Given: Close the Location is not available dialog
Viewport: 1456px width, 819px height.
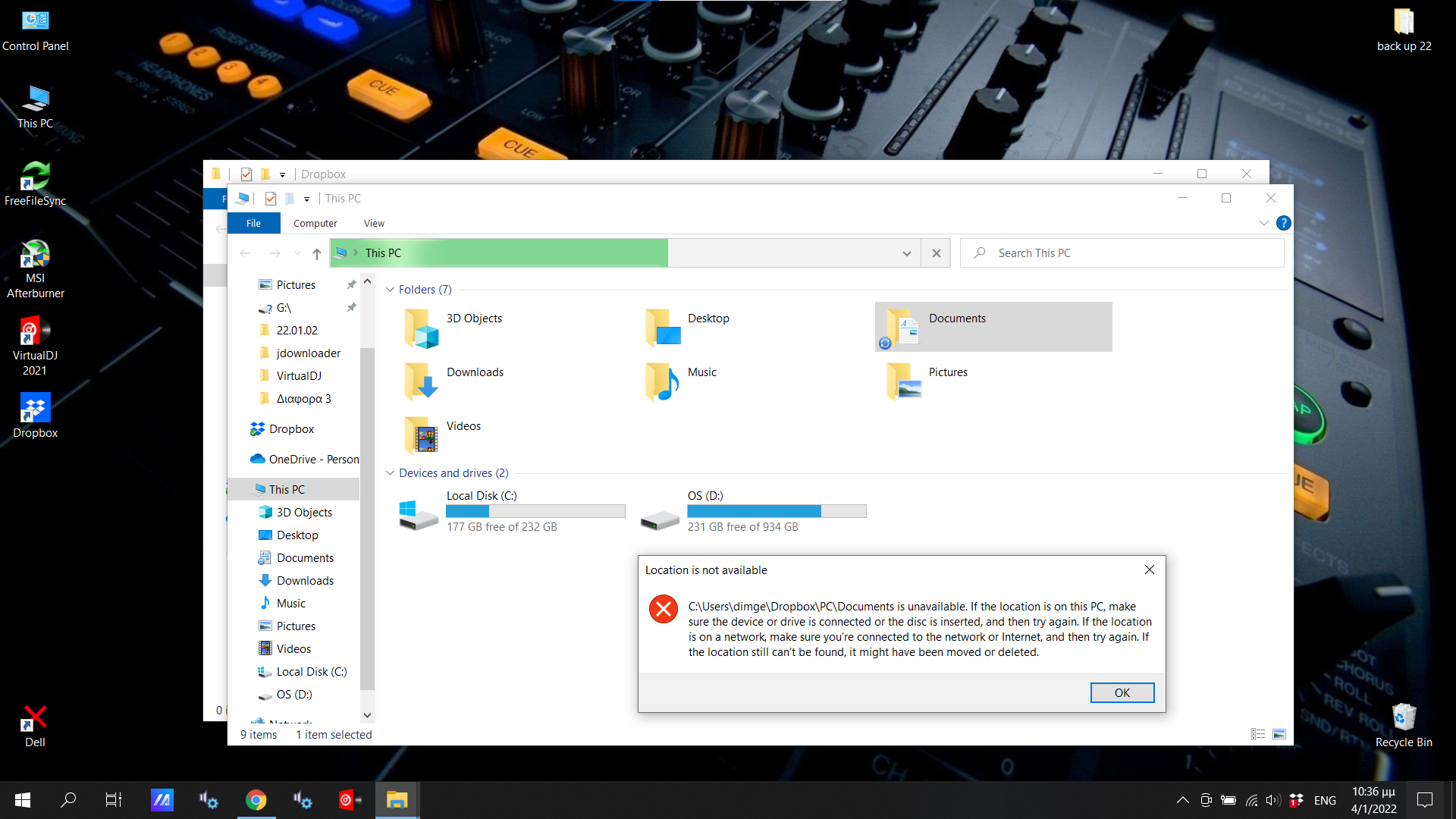Looking at the screenshot, I should [x=1150, y=570].
